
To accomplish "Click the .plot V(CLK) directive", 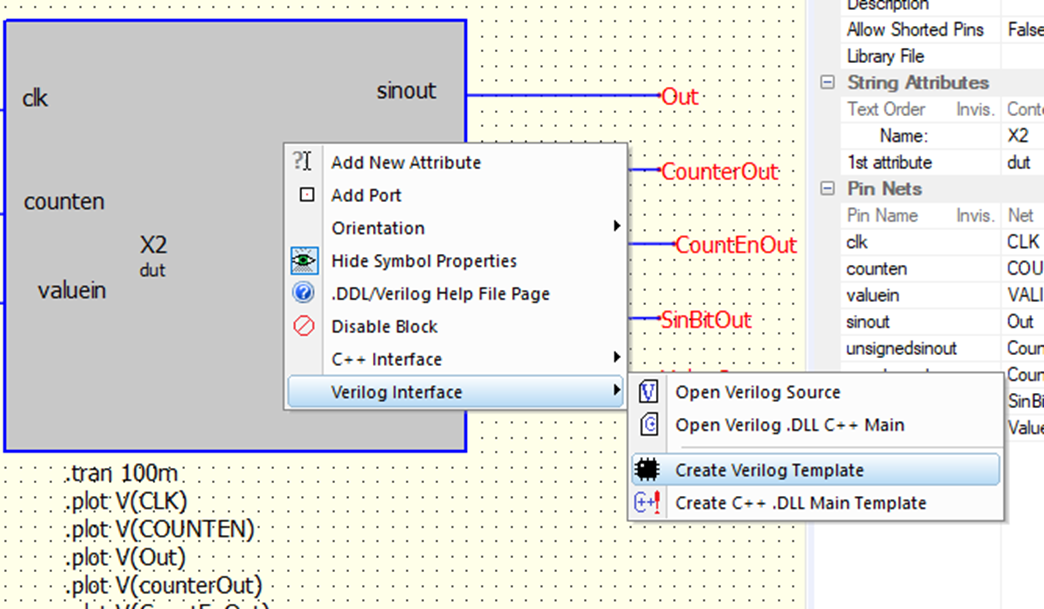I will pos(127,502).
